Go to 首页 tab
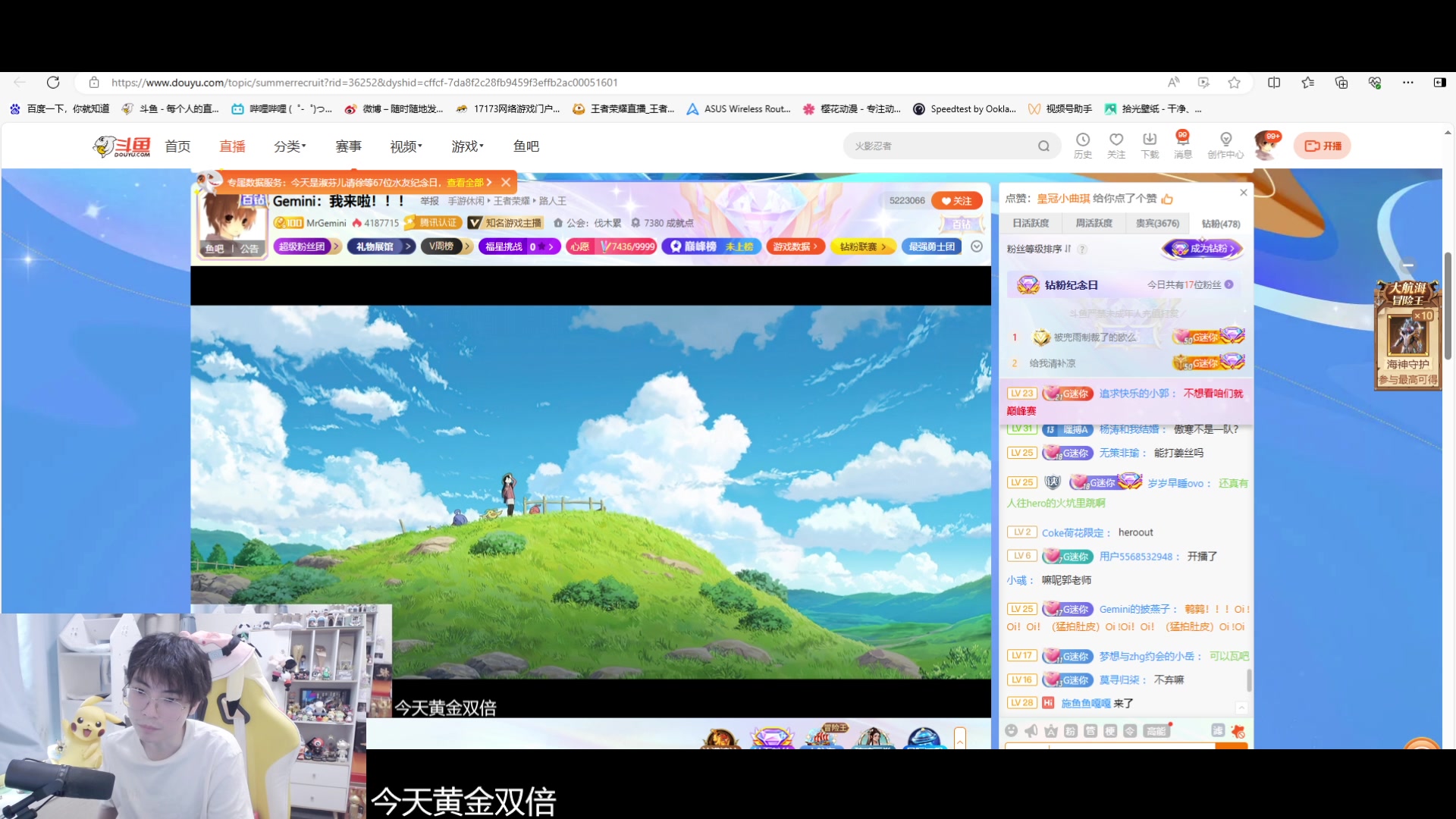1456x819 pixels. point(177,146)
